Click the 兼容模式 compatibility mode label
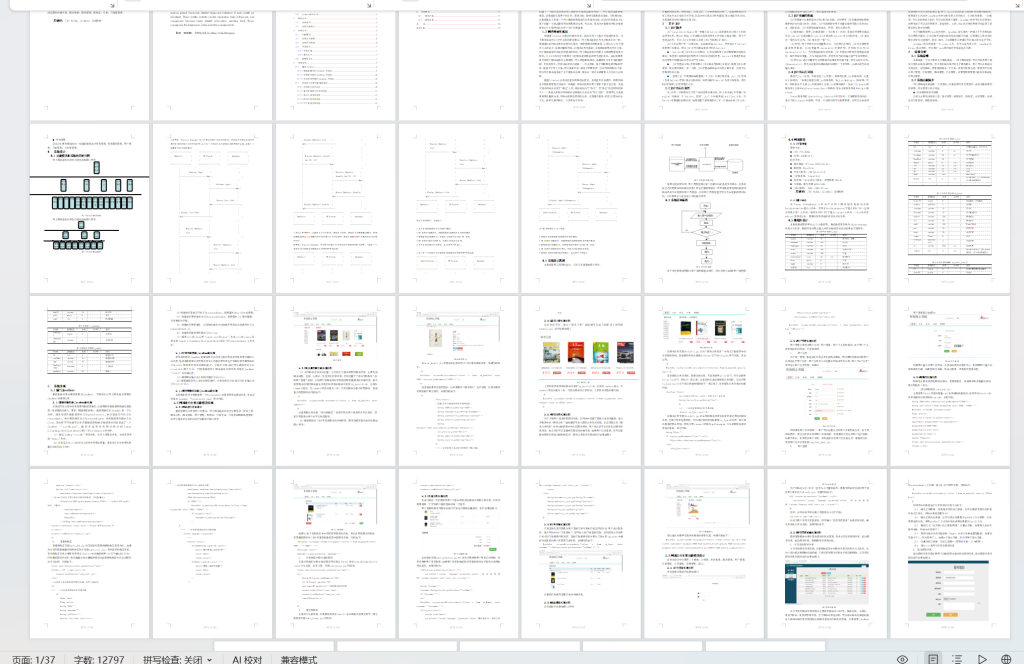The width and height of the screenshot is (1024, 664). [x=298, y=659]
